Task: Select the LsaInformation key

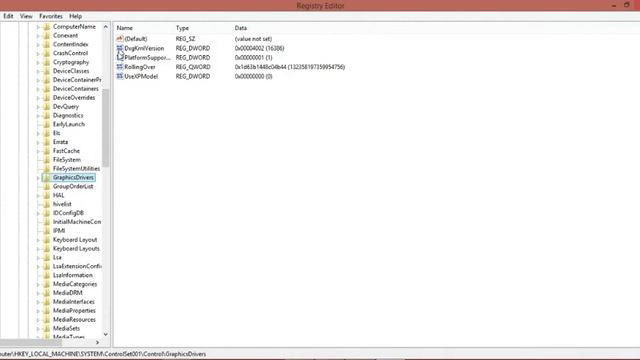Action: pos(73,275)
